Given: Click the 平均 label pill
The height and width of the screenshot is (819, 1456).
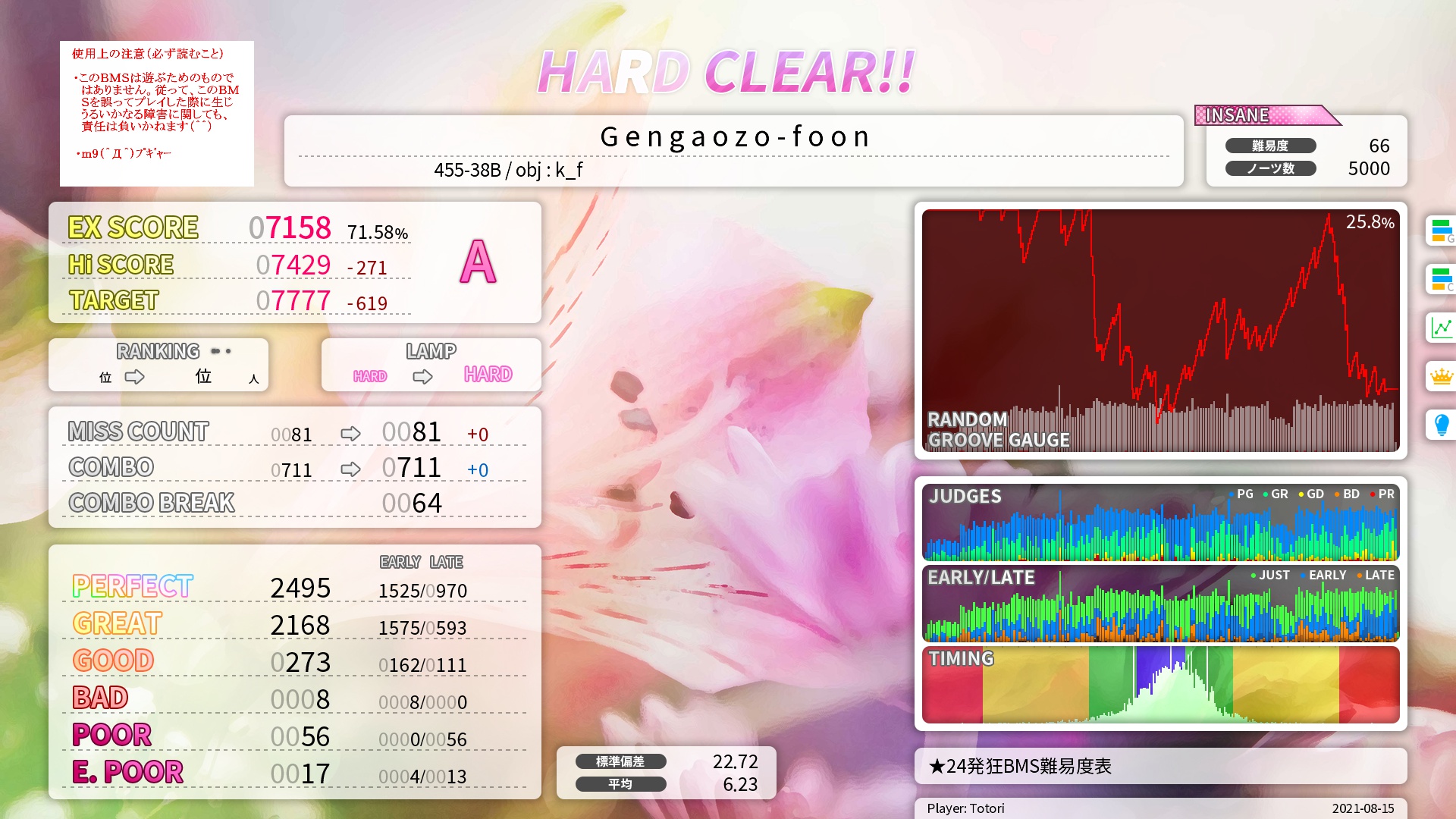Looking at the screenshot, I should pos(620,784).
